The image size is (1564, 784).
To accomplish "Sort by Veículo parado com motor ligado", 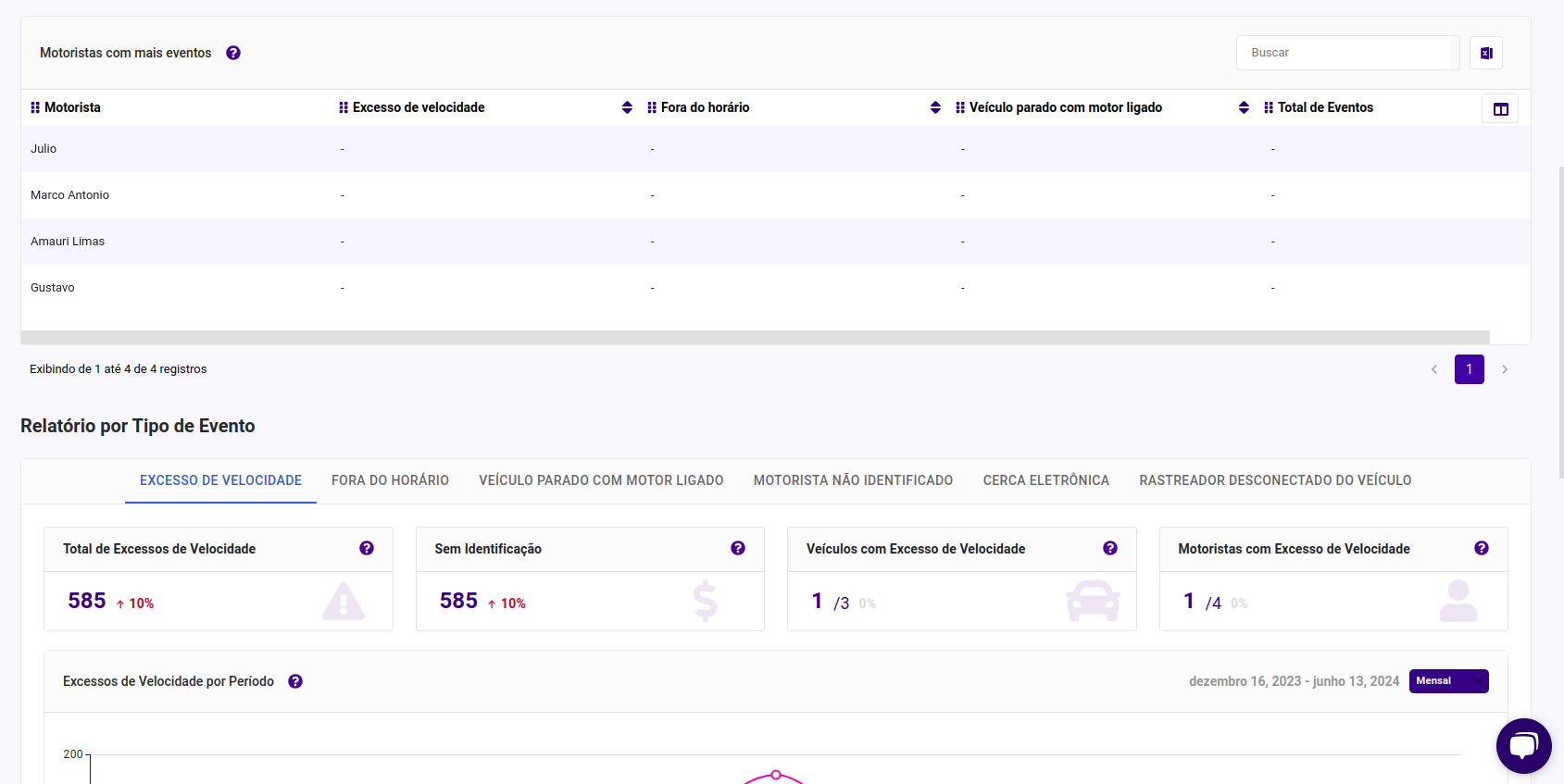I will coord(1244,107).
